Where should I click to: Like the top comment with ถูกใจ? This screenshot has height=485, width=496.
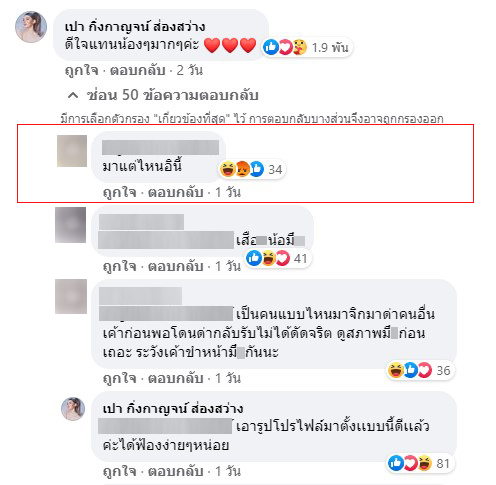pos(82,71)
